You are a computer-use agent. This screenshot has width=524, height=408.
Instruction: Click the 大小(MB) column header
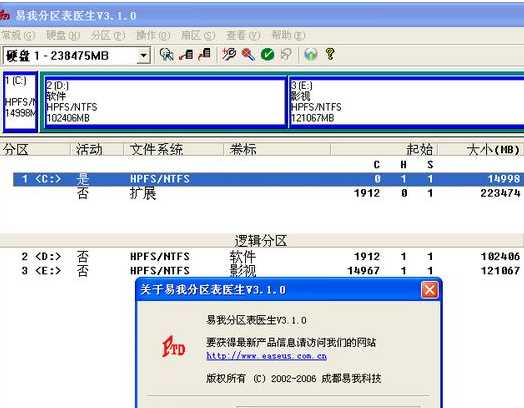click(x=481, y=149)
